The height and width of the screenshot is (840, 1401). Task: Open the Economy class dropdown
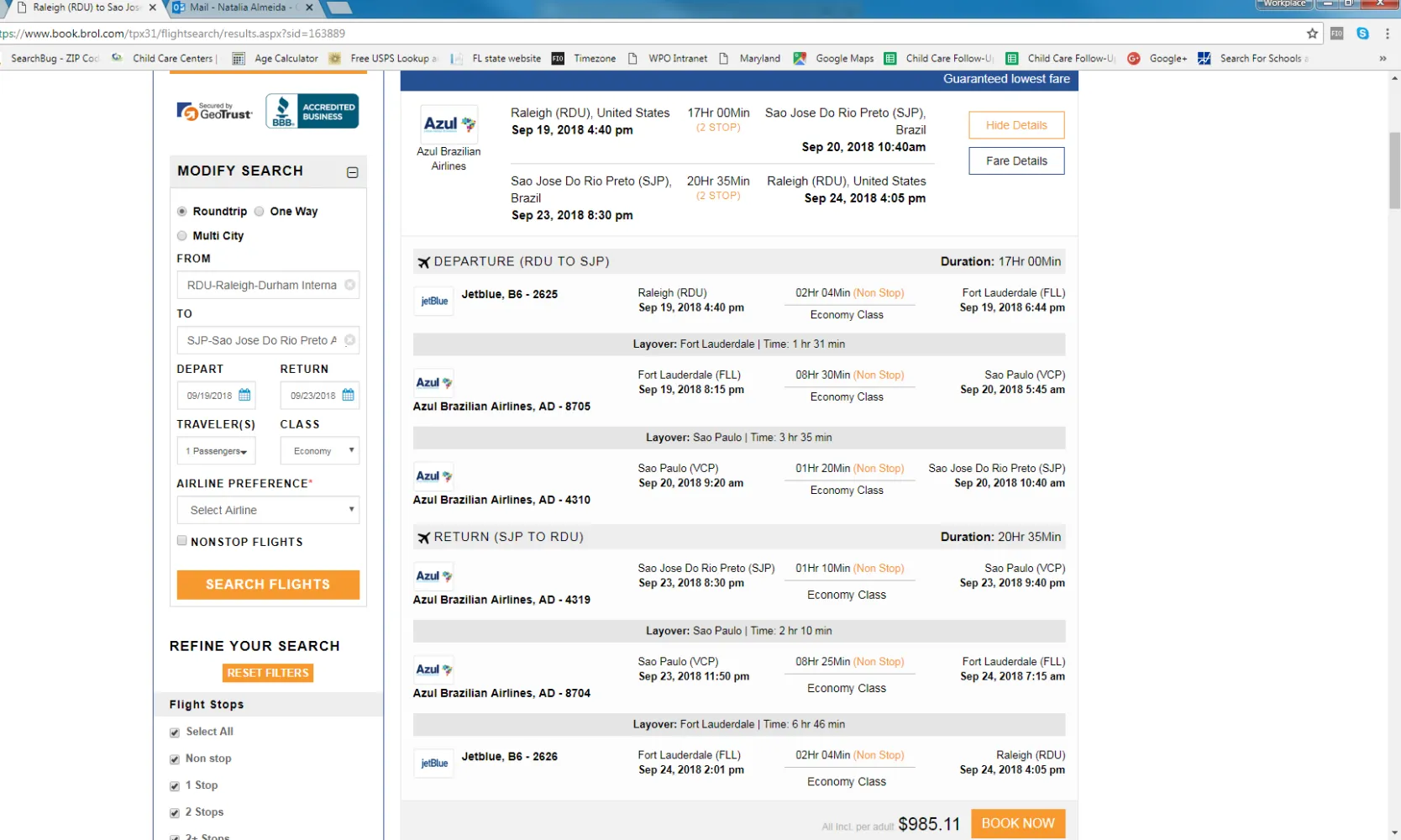pyautogui.click(x=323, y=451)
